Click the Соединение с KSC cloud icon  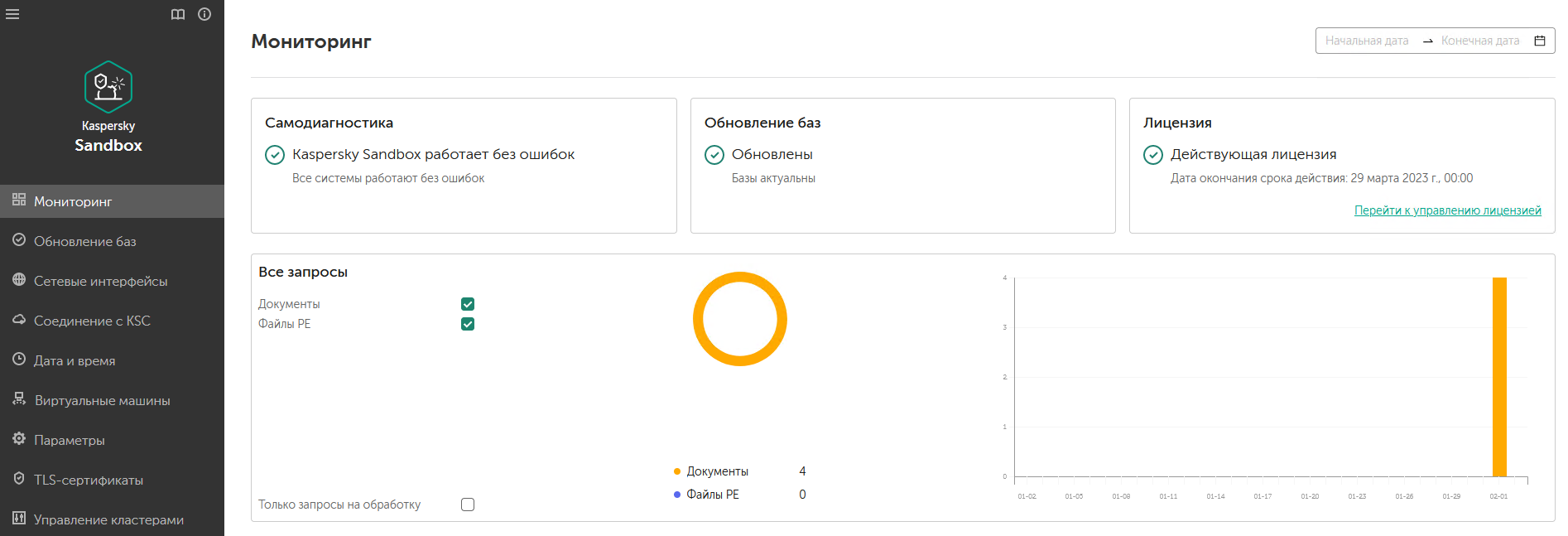[x=19, y=320]
